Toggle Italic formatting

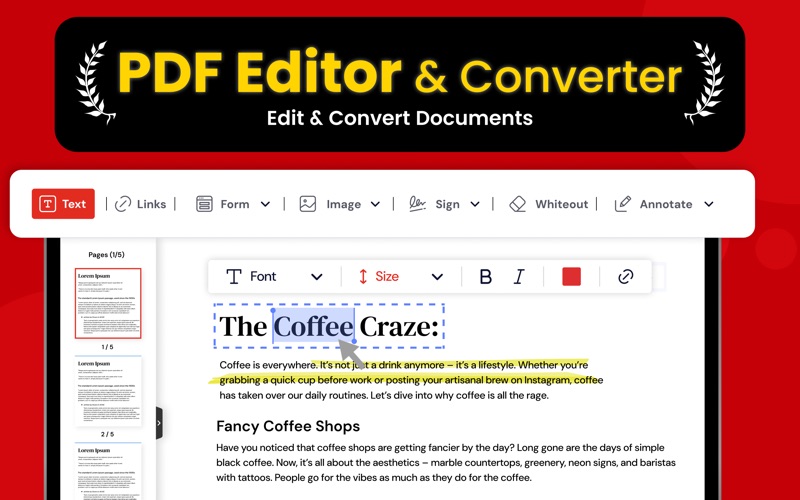click(x=519, y=277)
